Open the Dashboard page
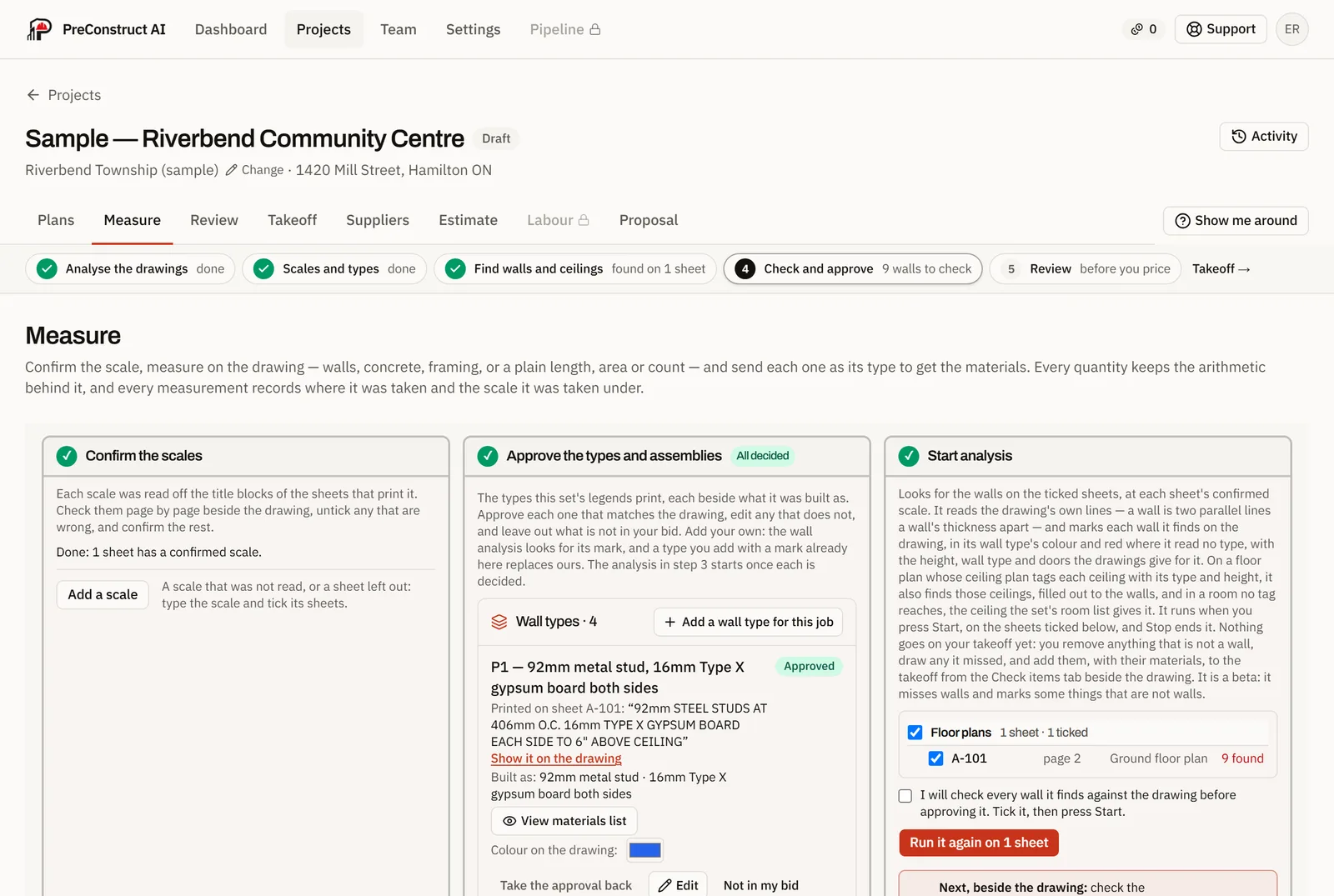 [231, 29]
